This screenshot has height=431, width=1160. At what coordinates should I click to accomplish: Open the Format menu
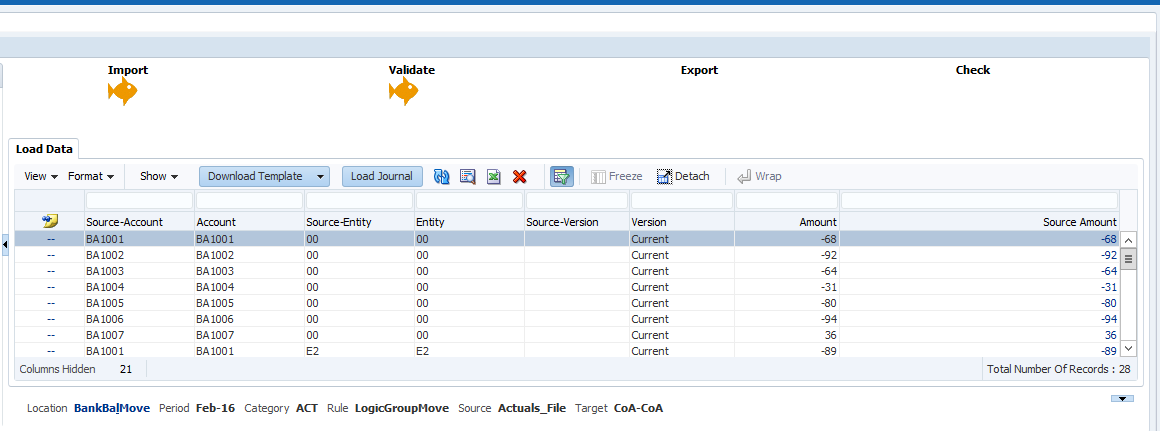91,176
